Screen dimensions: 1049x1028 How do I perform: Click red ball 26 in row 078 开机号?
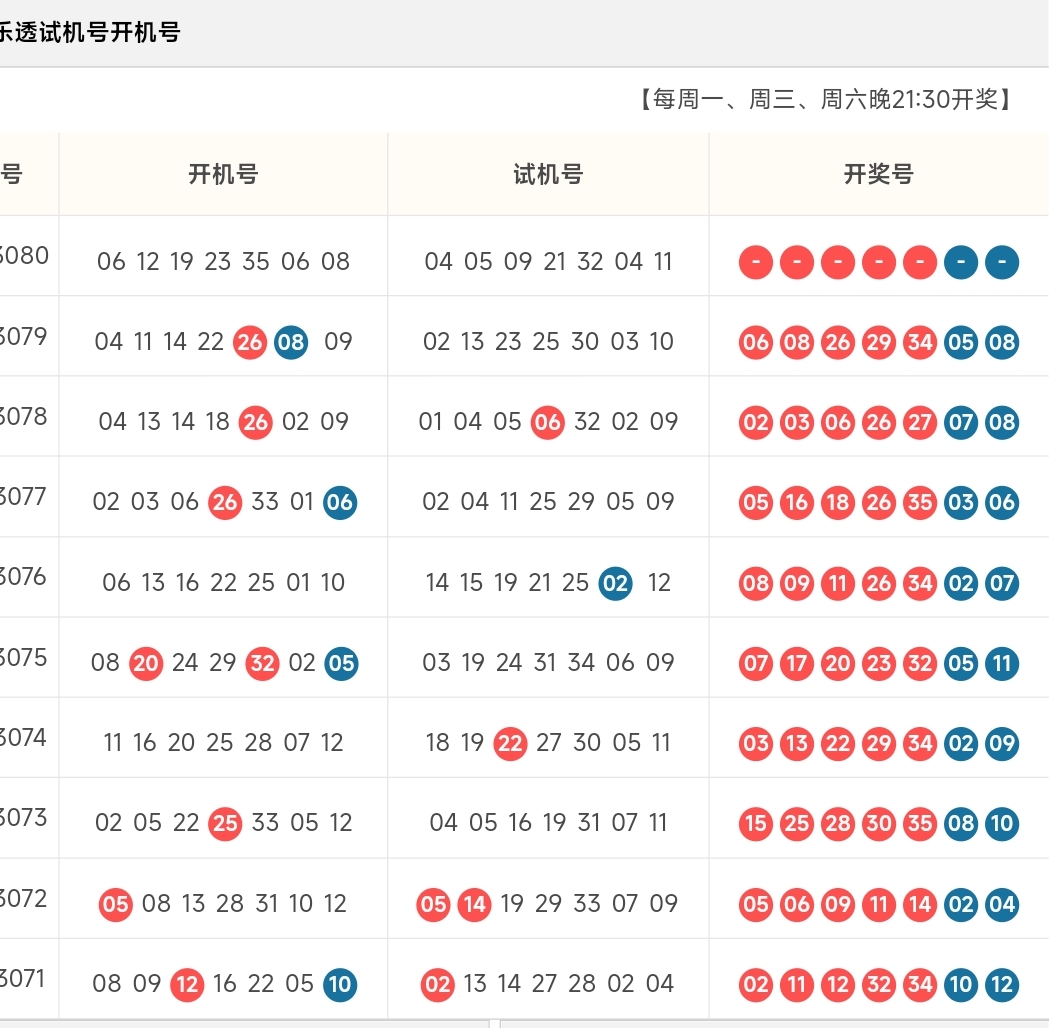[255, 422]
